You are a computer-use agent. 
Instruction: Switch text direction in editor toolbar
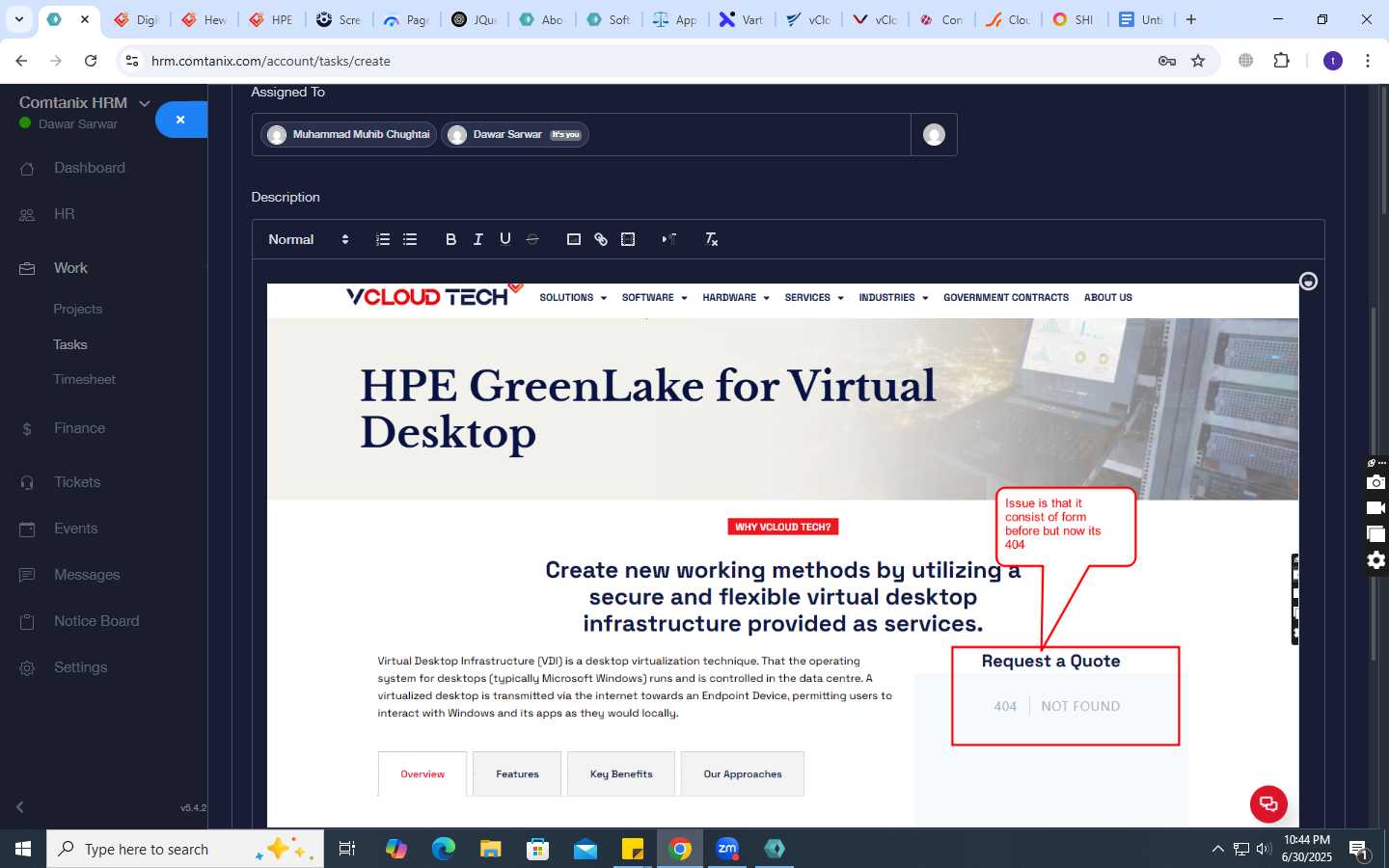(668, 239)
